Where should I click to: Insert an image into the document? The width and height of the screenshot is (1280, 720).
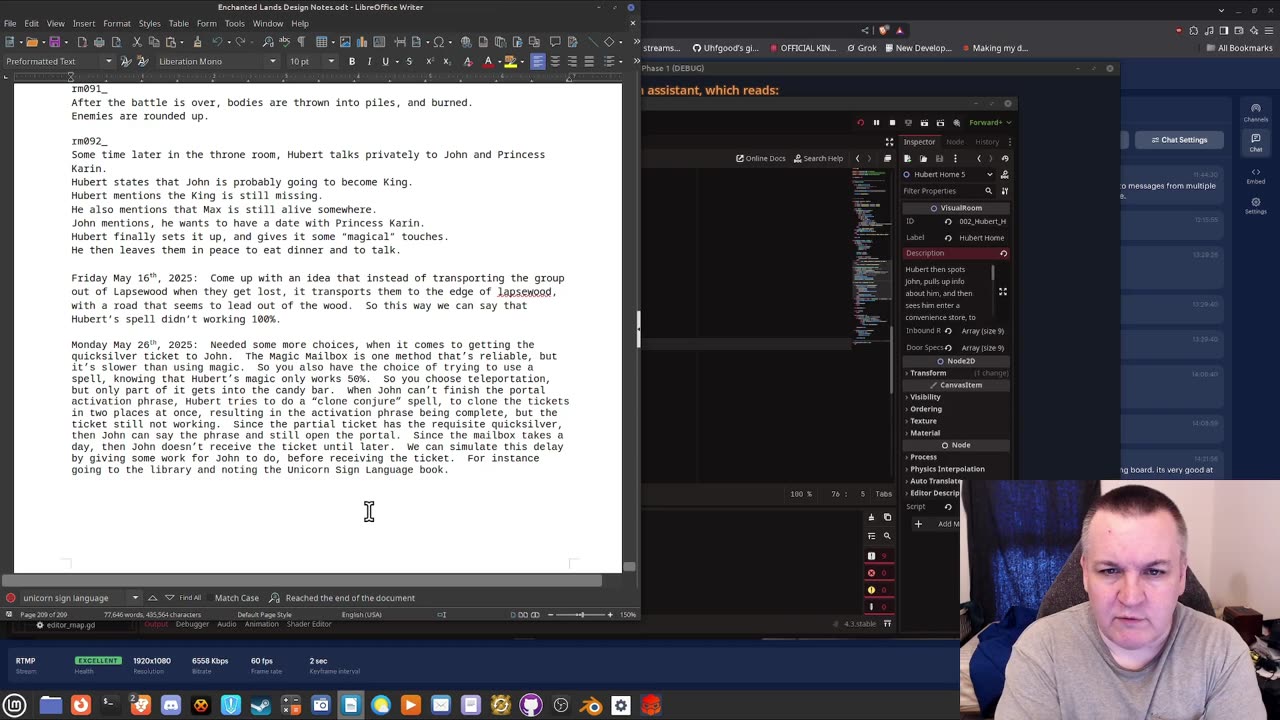pos(346,42)
